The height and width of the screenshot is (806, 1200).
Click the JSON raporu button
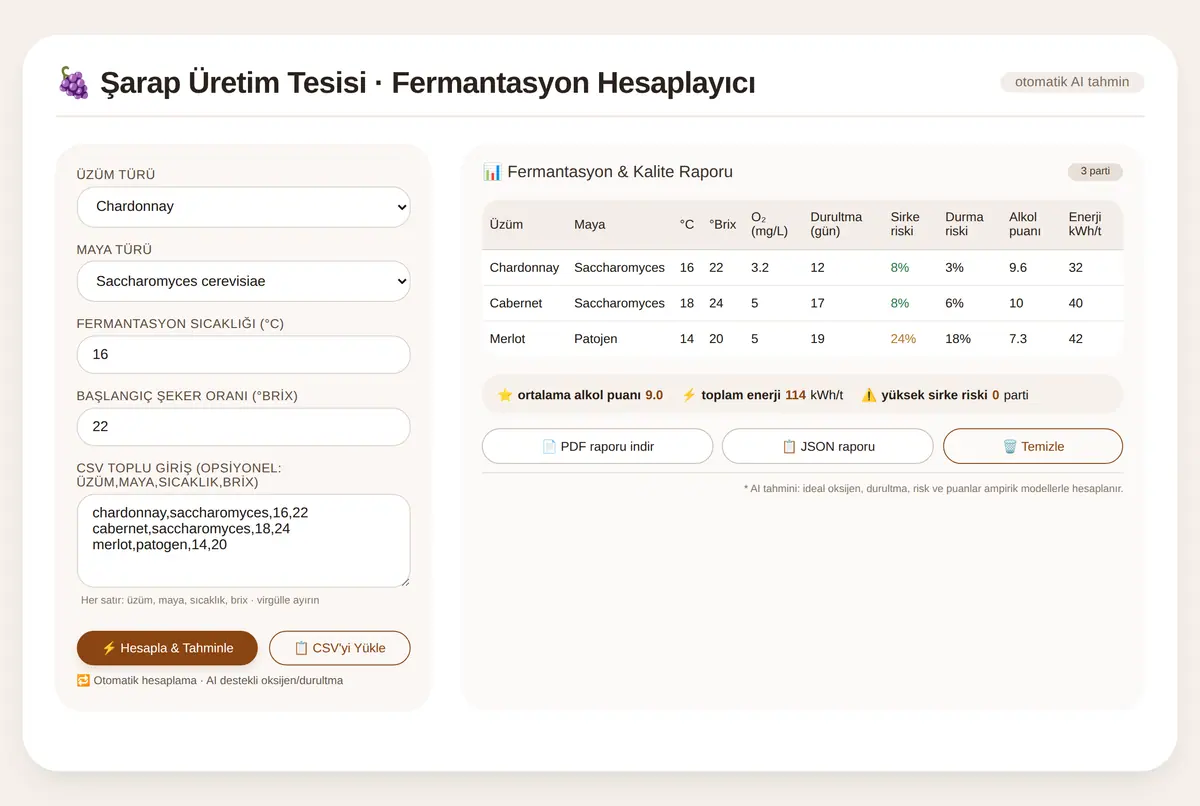tap(828, 446)
